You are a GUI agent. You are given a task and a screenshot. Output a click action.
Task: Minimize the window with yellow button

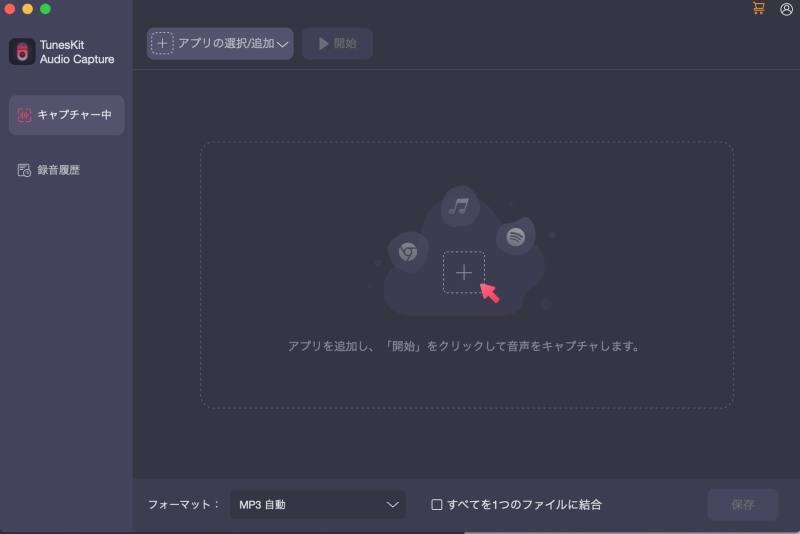point(28,9)
